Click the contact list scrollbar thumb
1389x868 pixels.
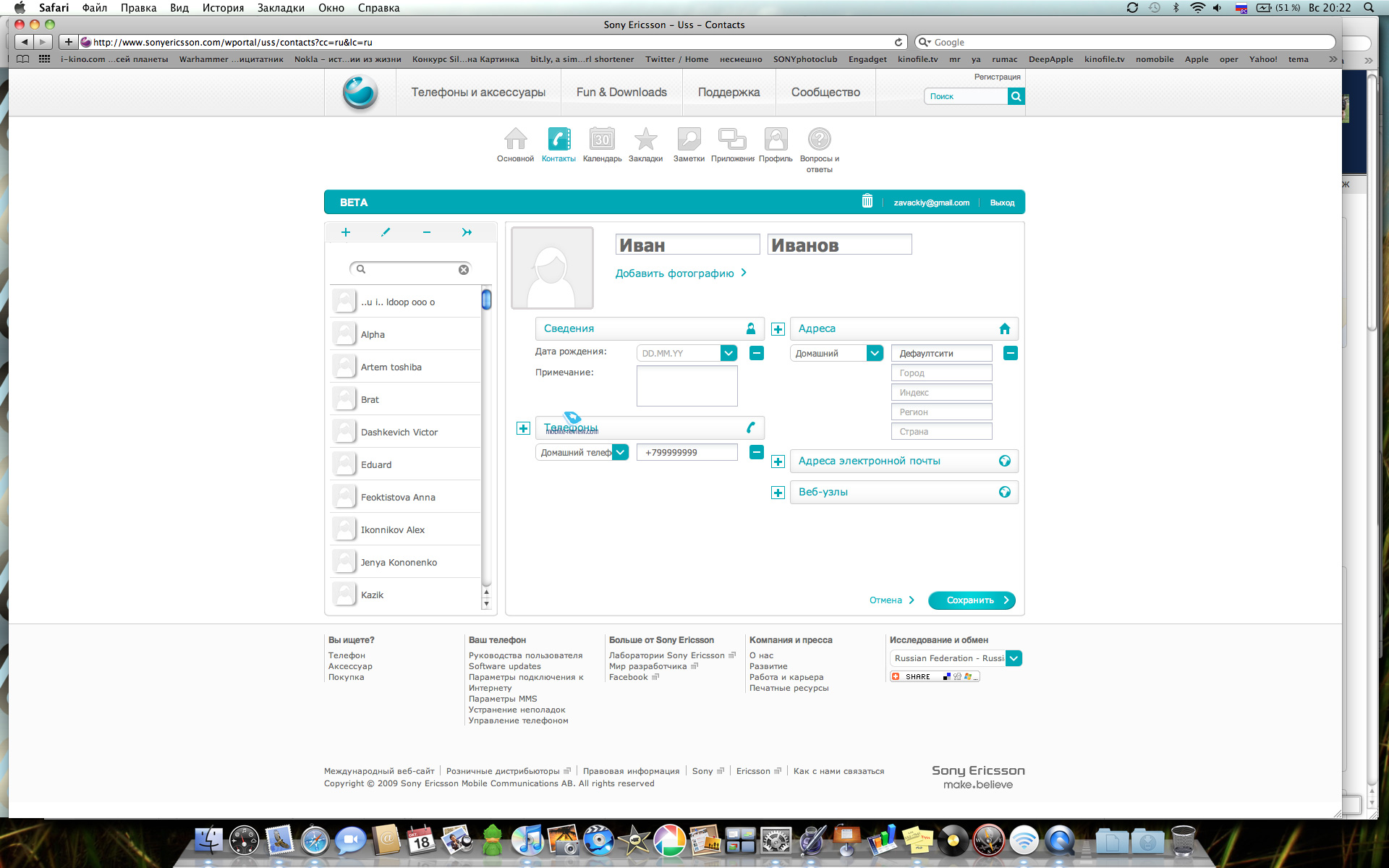(x=486, y=299)
